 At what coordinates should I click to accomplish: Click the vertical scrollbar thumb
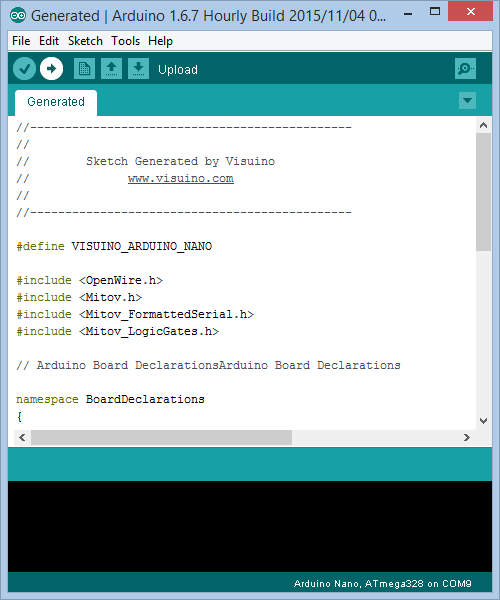pyautogui.click(x=484, y=192)
